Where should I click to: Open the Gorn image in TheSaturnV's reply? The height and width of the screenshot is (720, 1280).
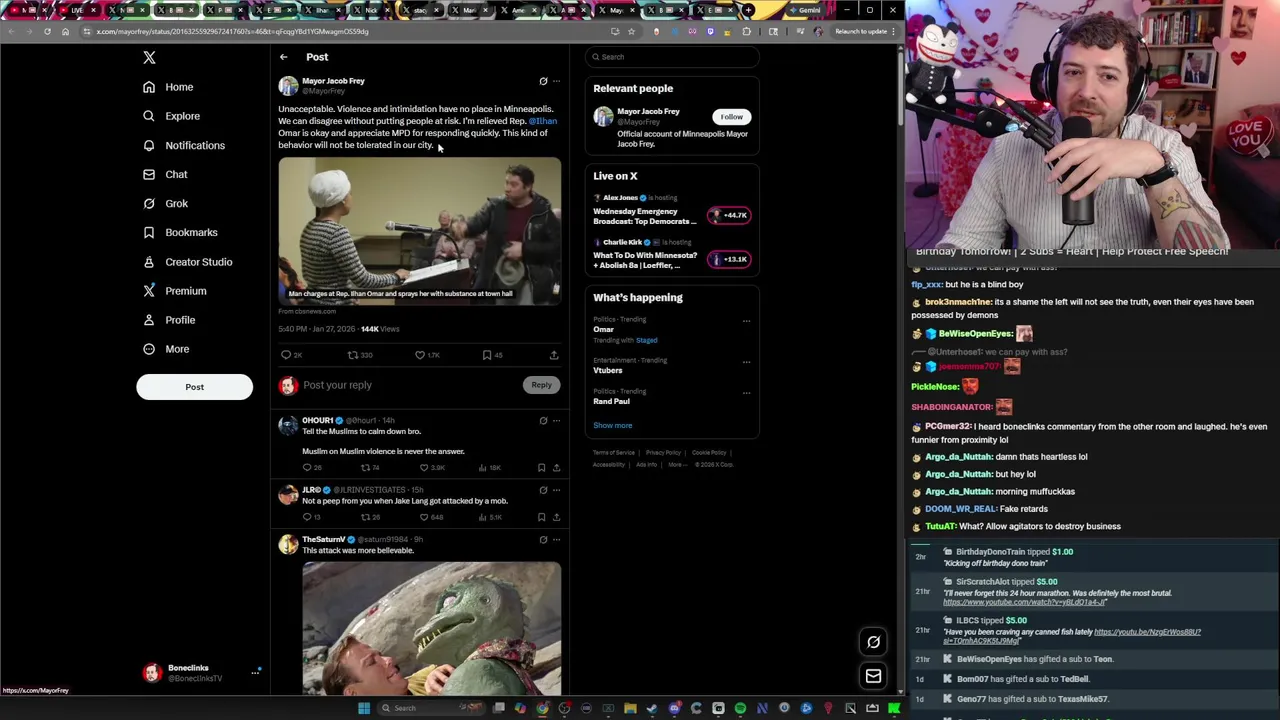(x=431, y=627)
